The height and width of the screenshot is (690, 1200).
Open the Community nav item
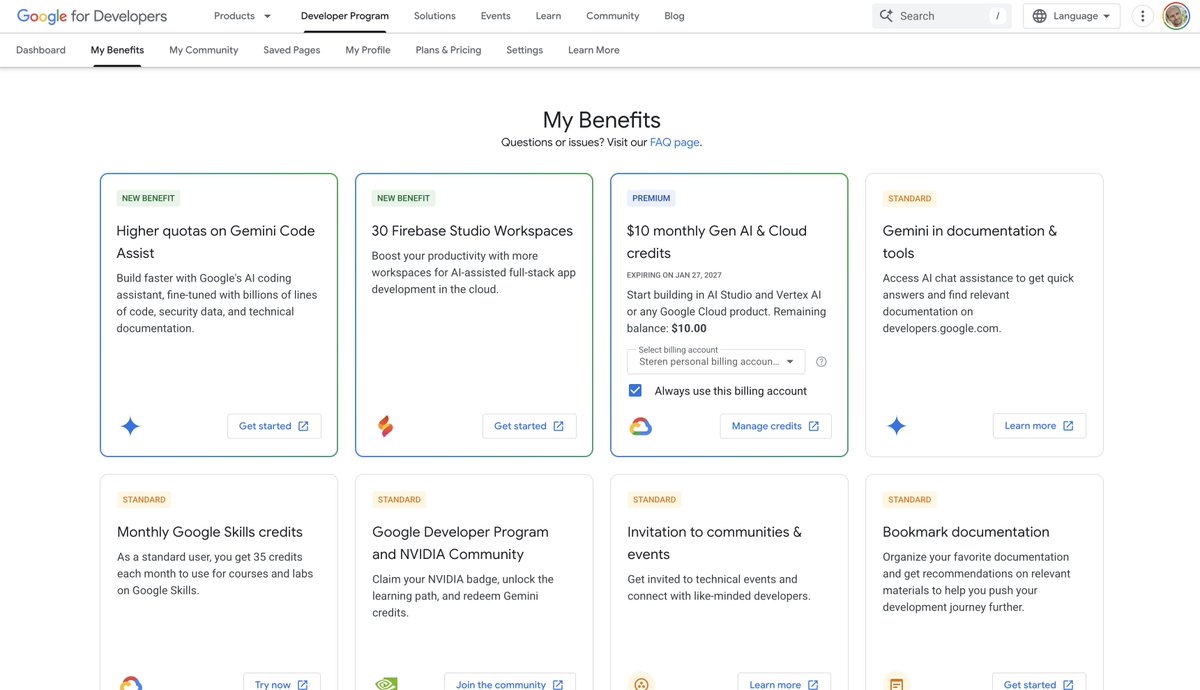point(613,16)
